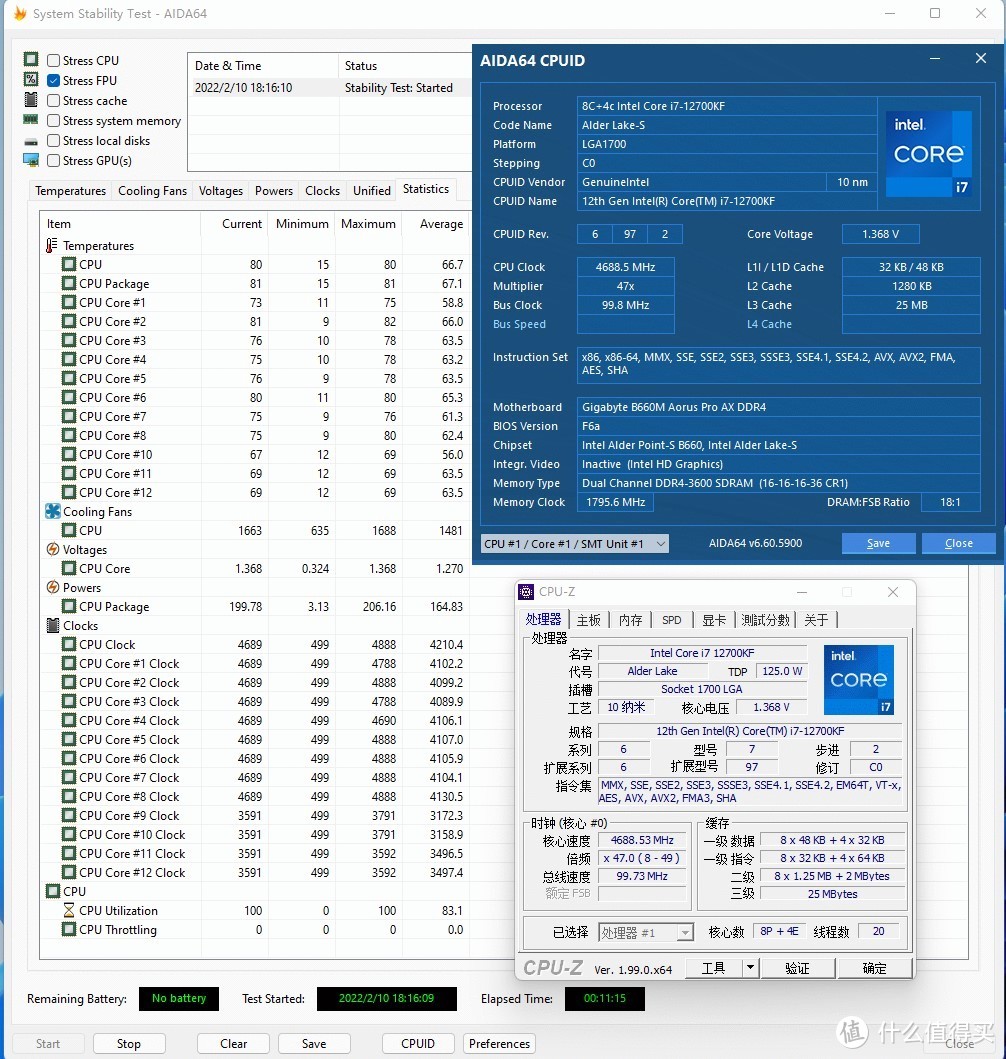Click Close in AIDA64 CPUID window
The height and width of the screenshot is (1059, 1006).
coord(959,543)
